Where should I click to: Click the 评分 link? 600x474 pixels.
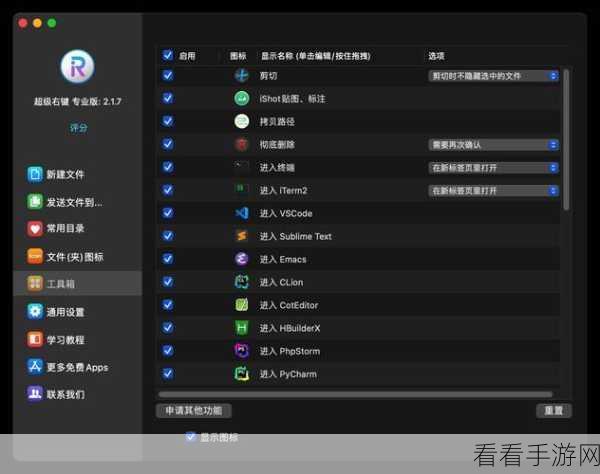(78, 128)
